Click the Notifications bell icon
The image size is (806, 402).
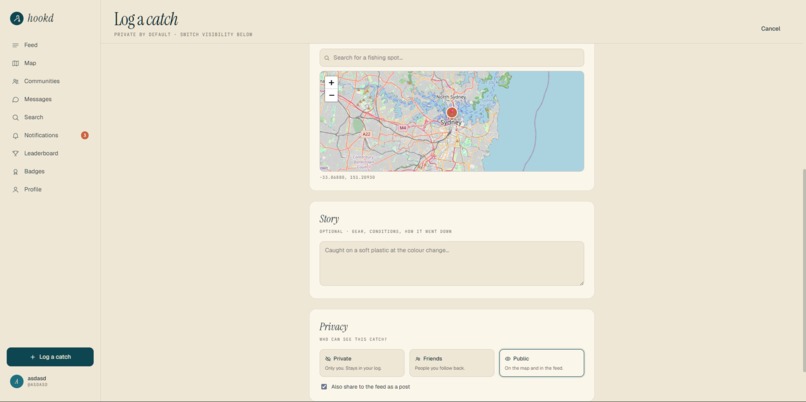(15, 135)
